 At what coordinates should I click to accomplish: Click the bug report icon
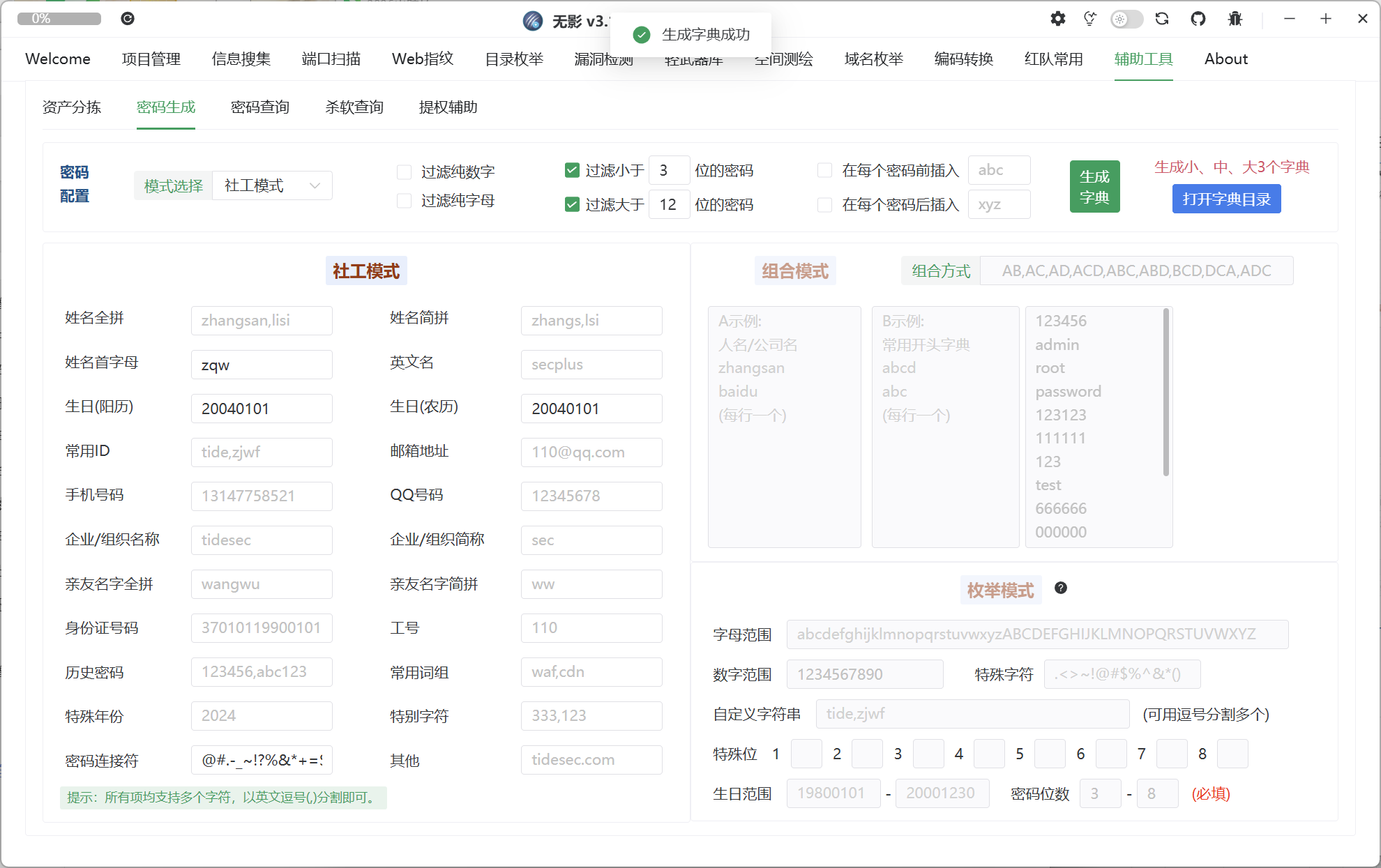(1235, 19)
